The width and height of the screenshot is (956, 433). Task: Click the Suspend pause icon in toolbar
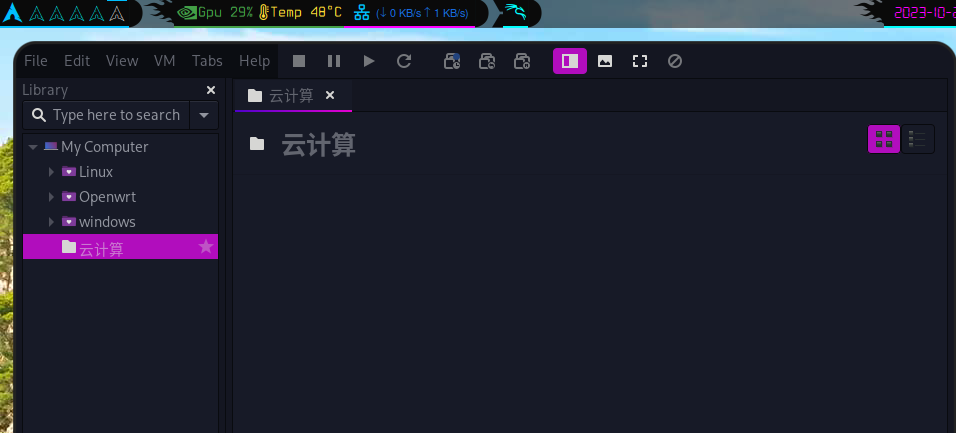(x=334, y=61)
